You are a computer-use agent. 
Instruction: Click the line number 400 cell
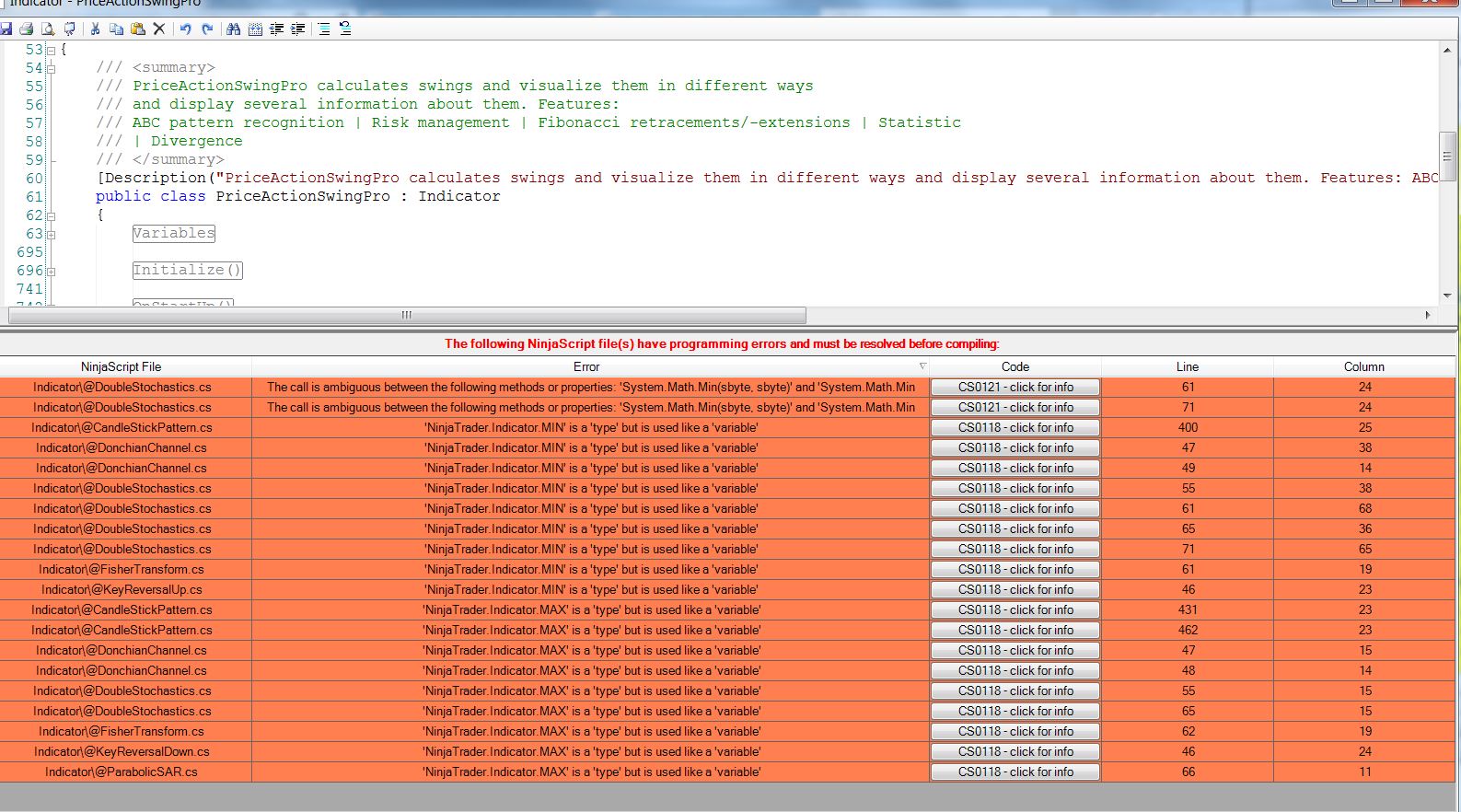[1188, 427]
